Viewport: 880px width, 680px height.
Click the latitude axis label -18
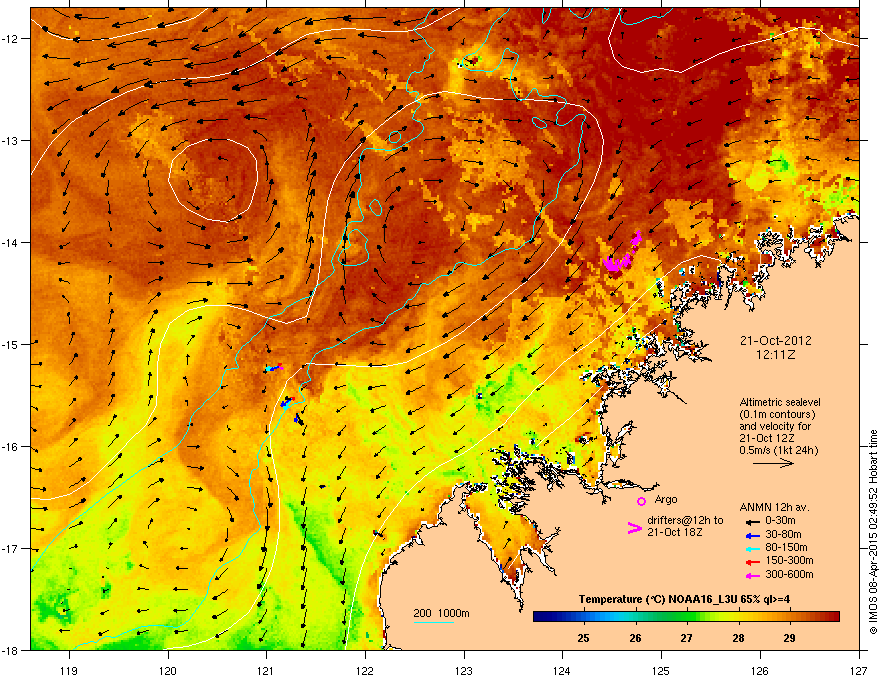tap(11, 650)
